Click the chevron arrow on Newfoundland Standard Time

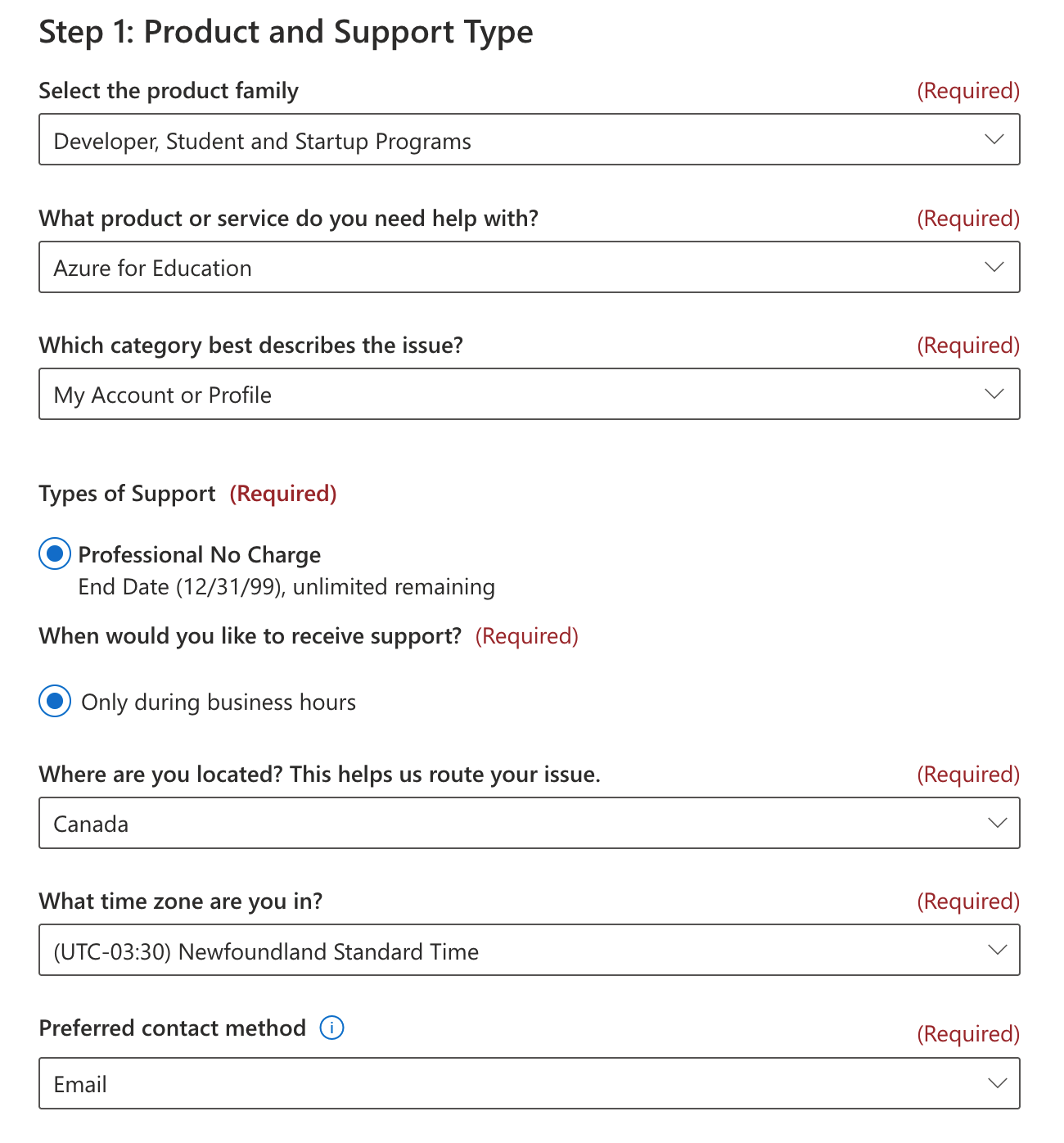point(997,950)
